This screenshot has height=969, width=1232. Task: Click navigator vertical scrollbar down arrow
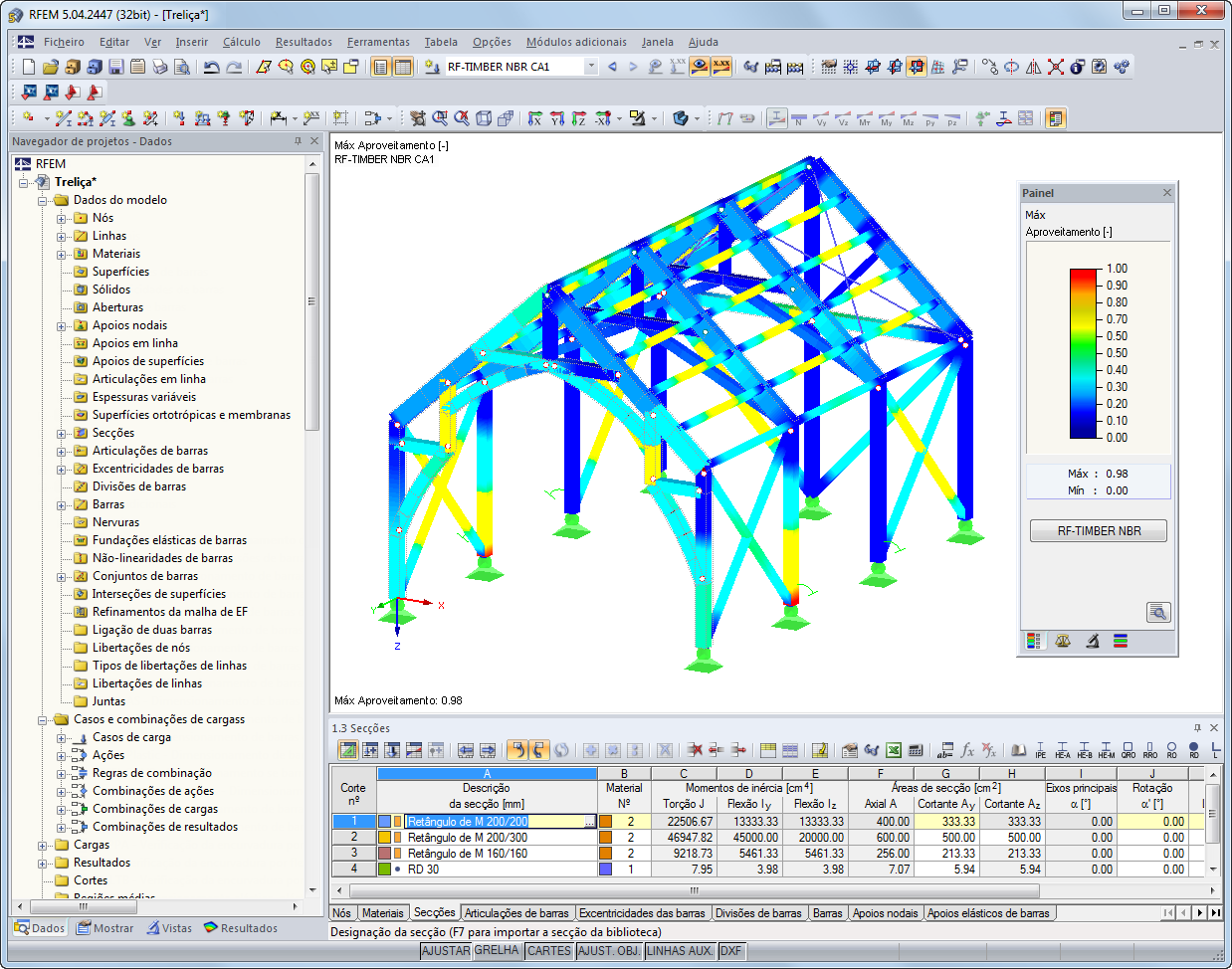312,890
